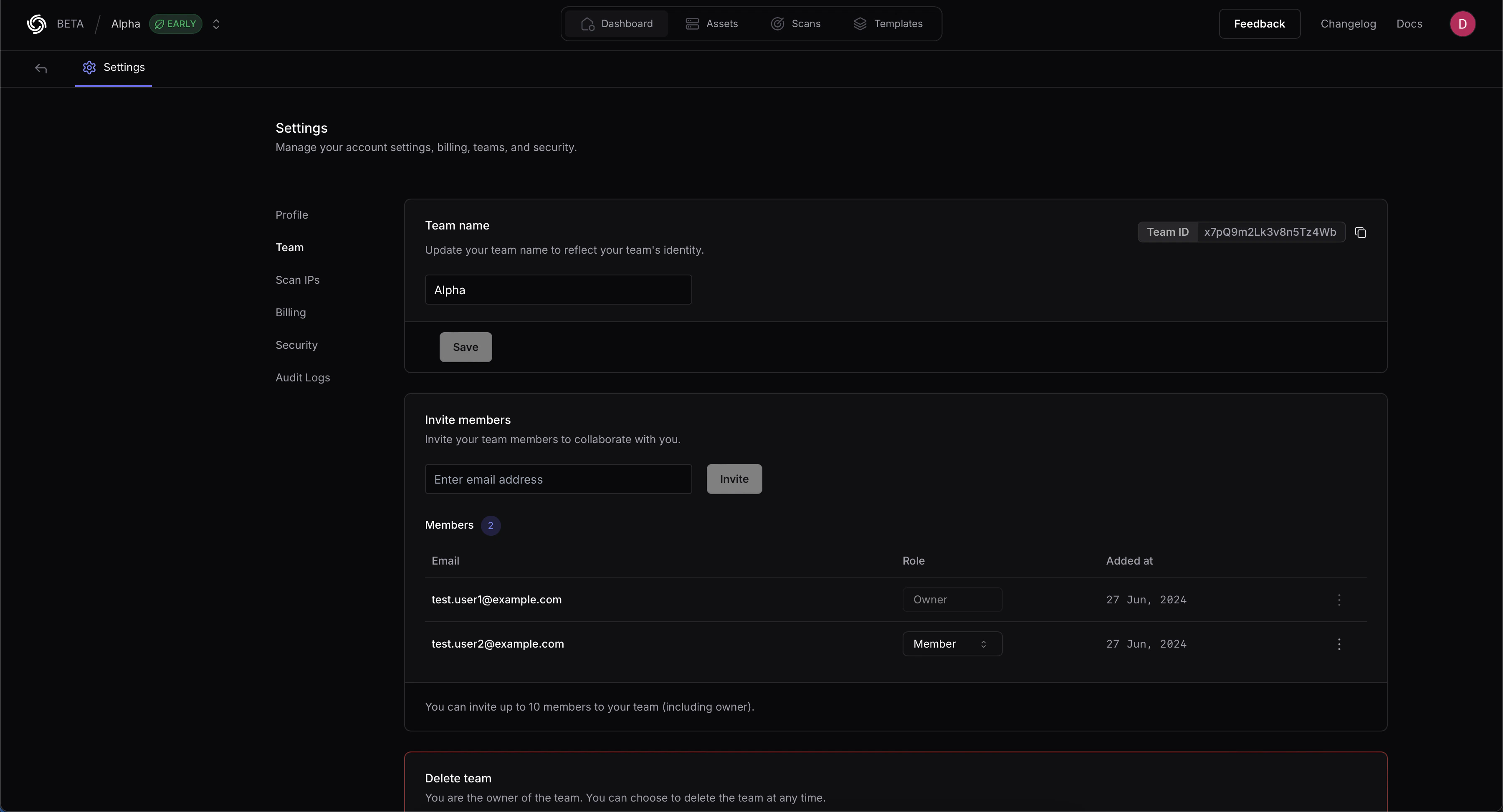Click the Enter email address field

[x=558, y=479]
